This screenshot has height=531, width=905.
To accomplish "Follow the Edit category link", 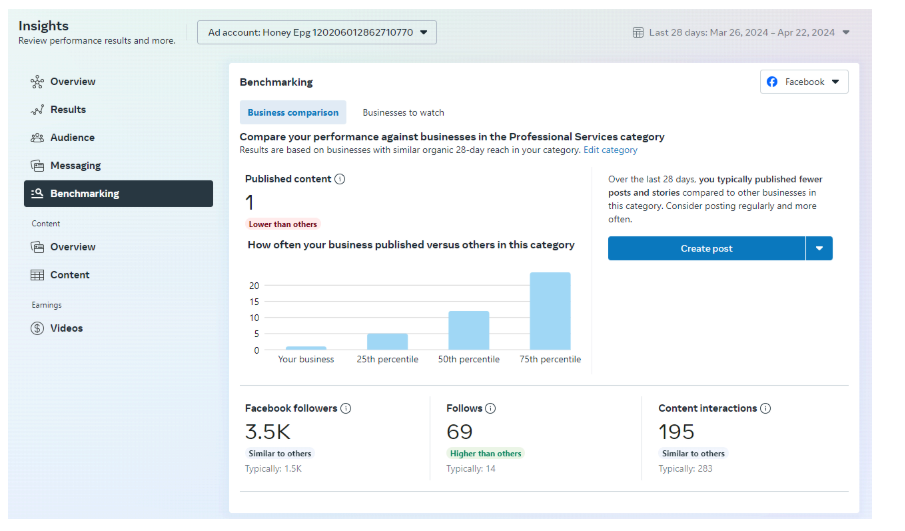I will pyautogui.click(x=610, y=150).
